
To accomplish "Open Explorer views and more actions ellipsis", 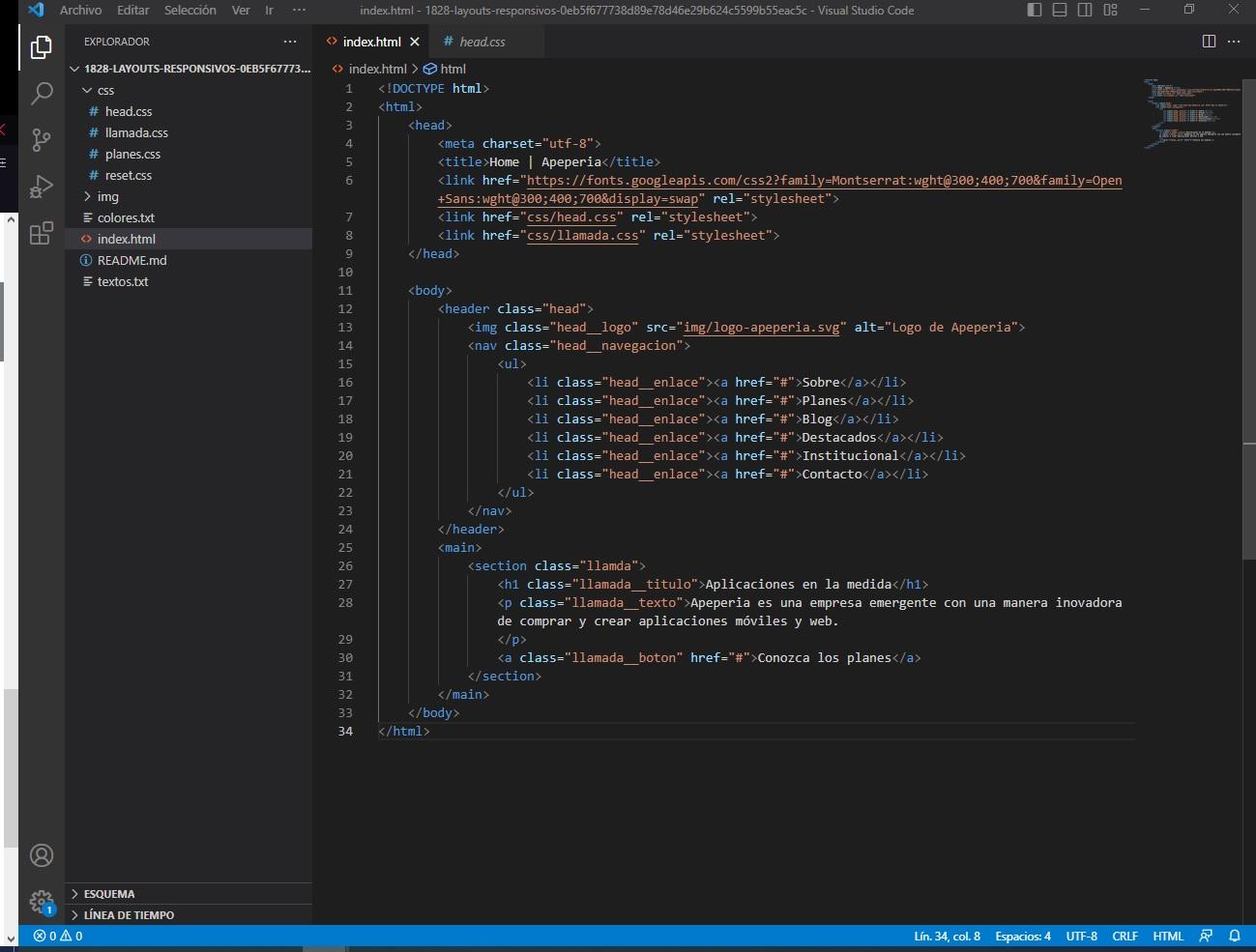I will coord(290,42).
